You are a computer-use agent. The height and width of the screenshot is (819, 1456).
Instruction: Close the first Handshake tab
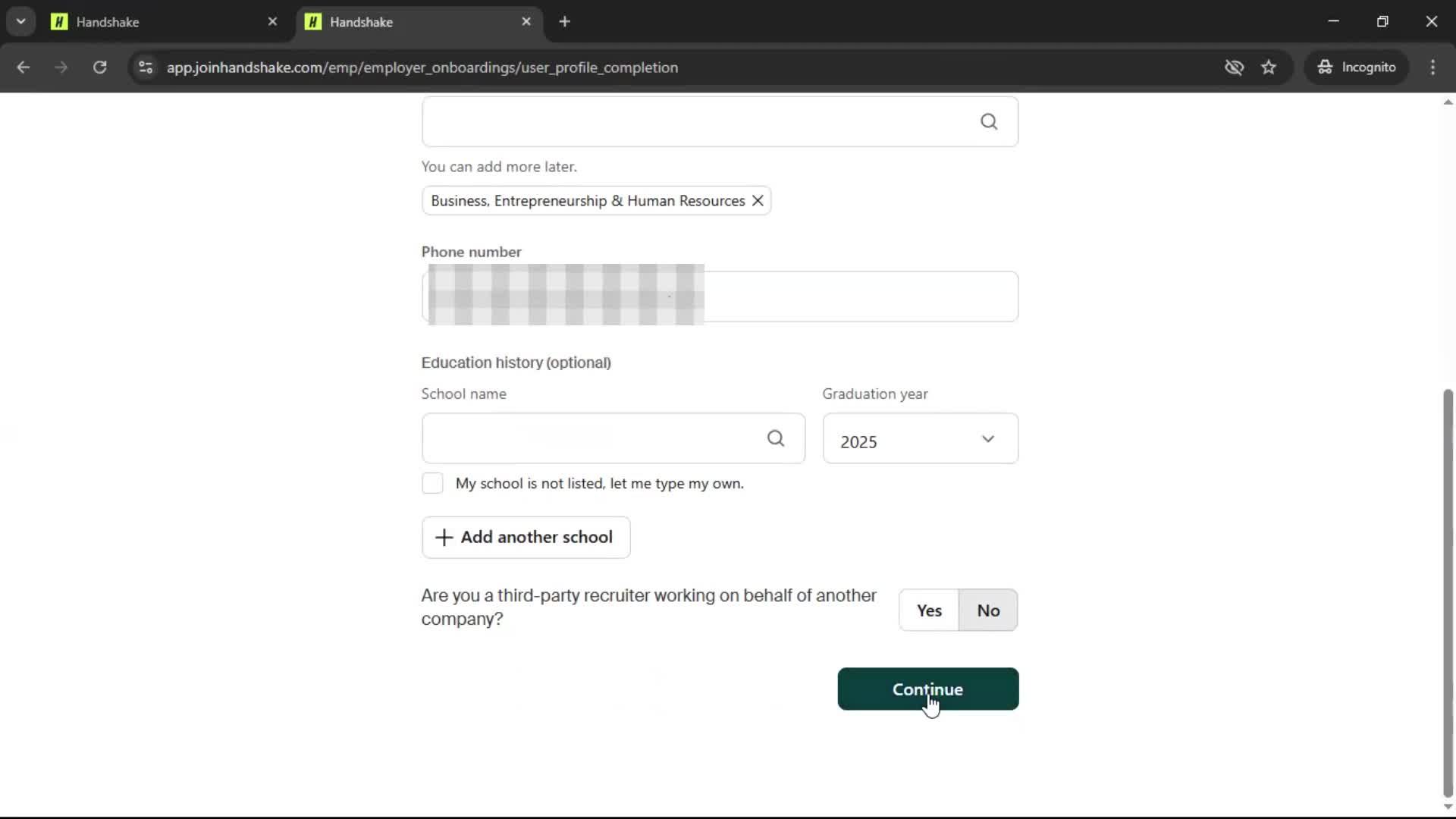[272, 22]
